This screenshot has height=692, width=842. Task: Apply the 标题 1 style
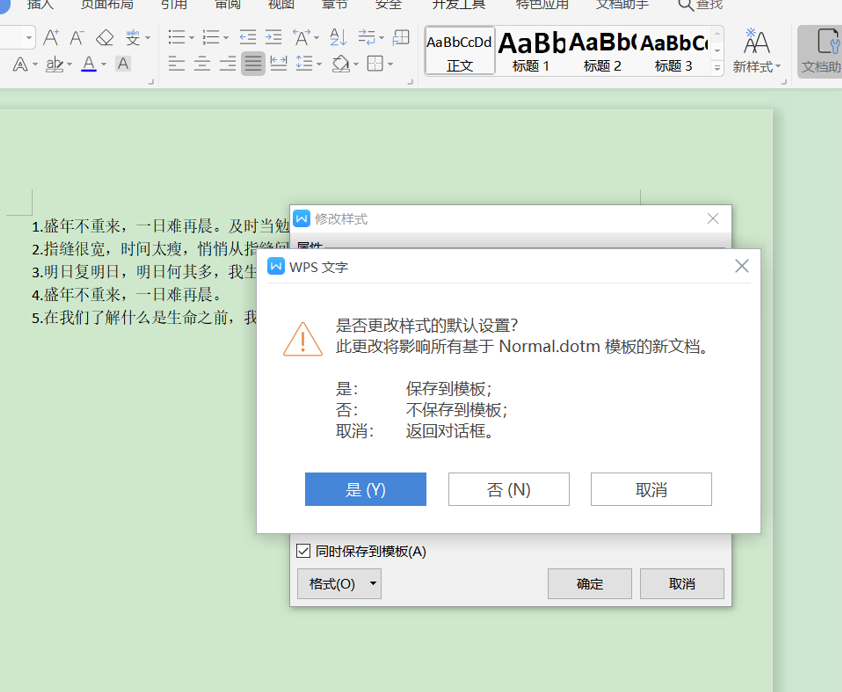pyautogui.click(x=531, y=51)
